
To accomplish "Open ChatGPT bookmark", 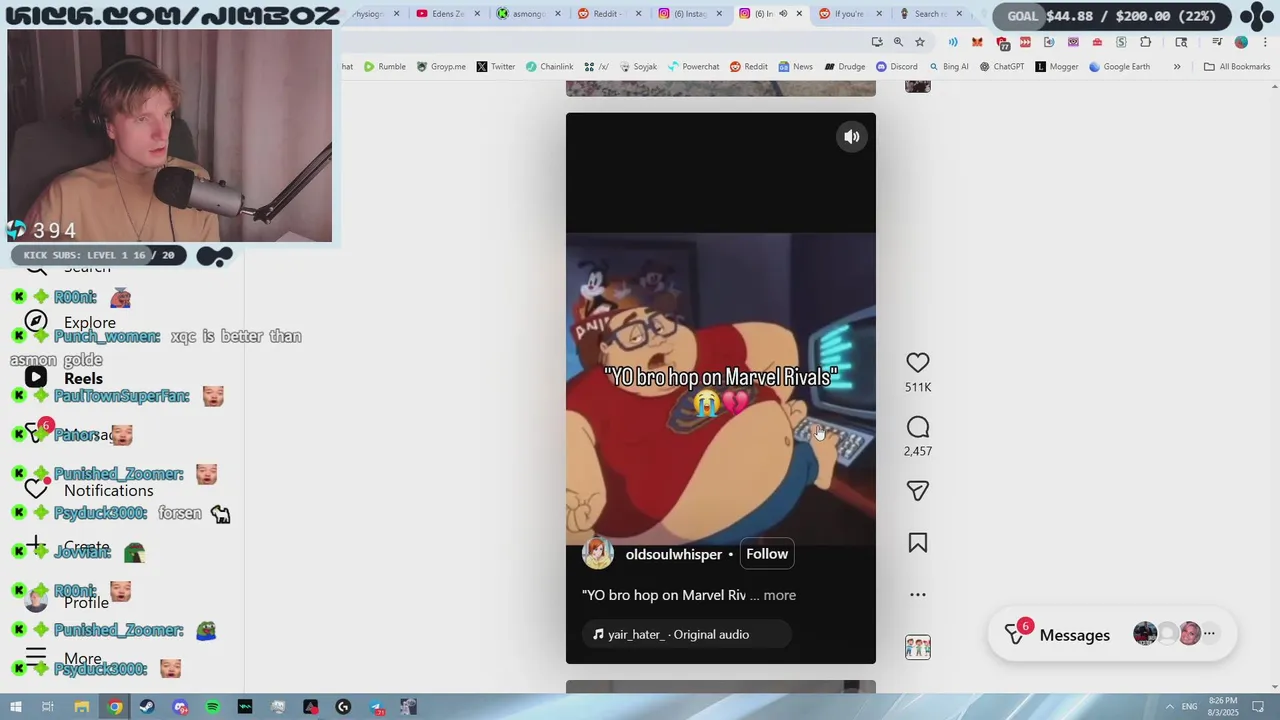I will click(x=1002, y=67).
